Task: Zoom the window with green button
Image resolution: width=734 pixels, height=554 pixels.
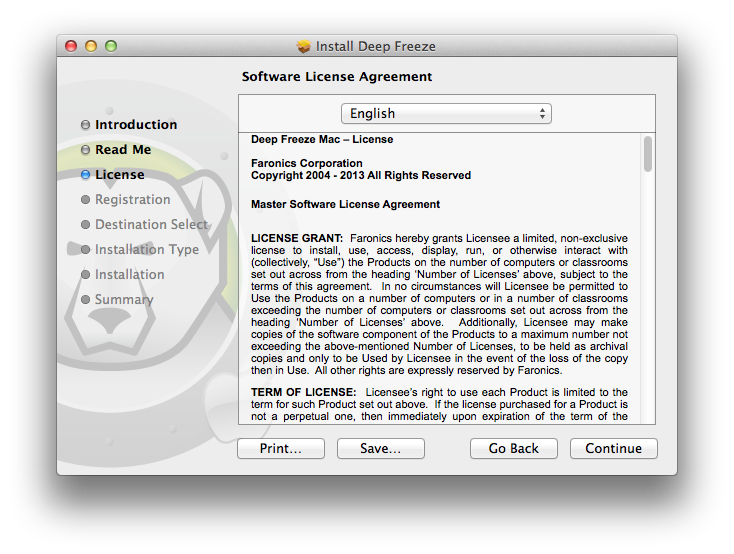Action: [111, 46]
